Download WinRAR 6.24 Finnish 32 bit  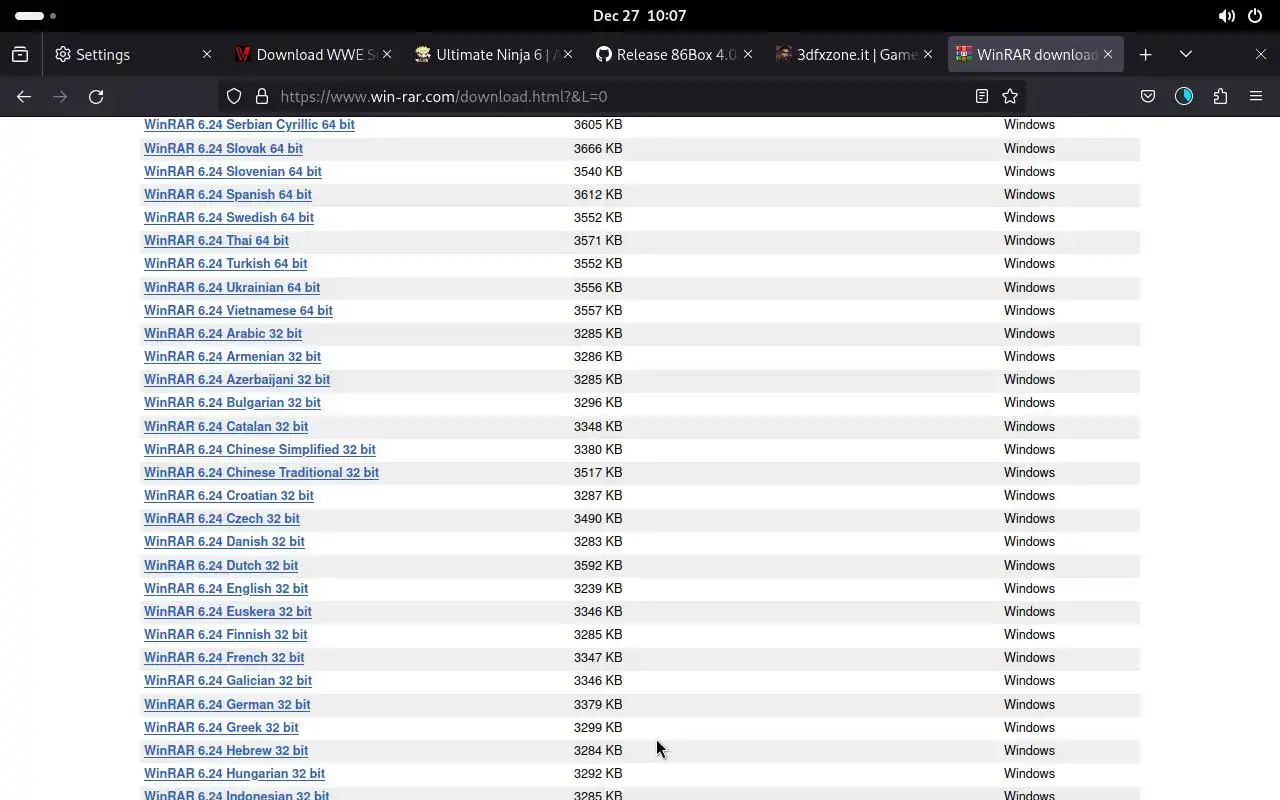point(226,634)
